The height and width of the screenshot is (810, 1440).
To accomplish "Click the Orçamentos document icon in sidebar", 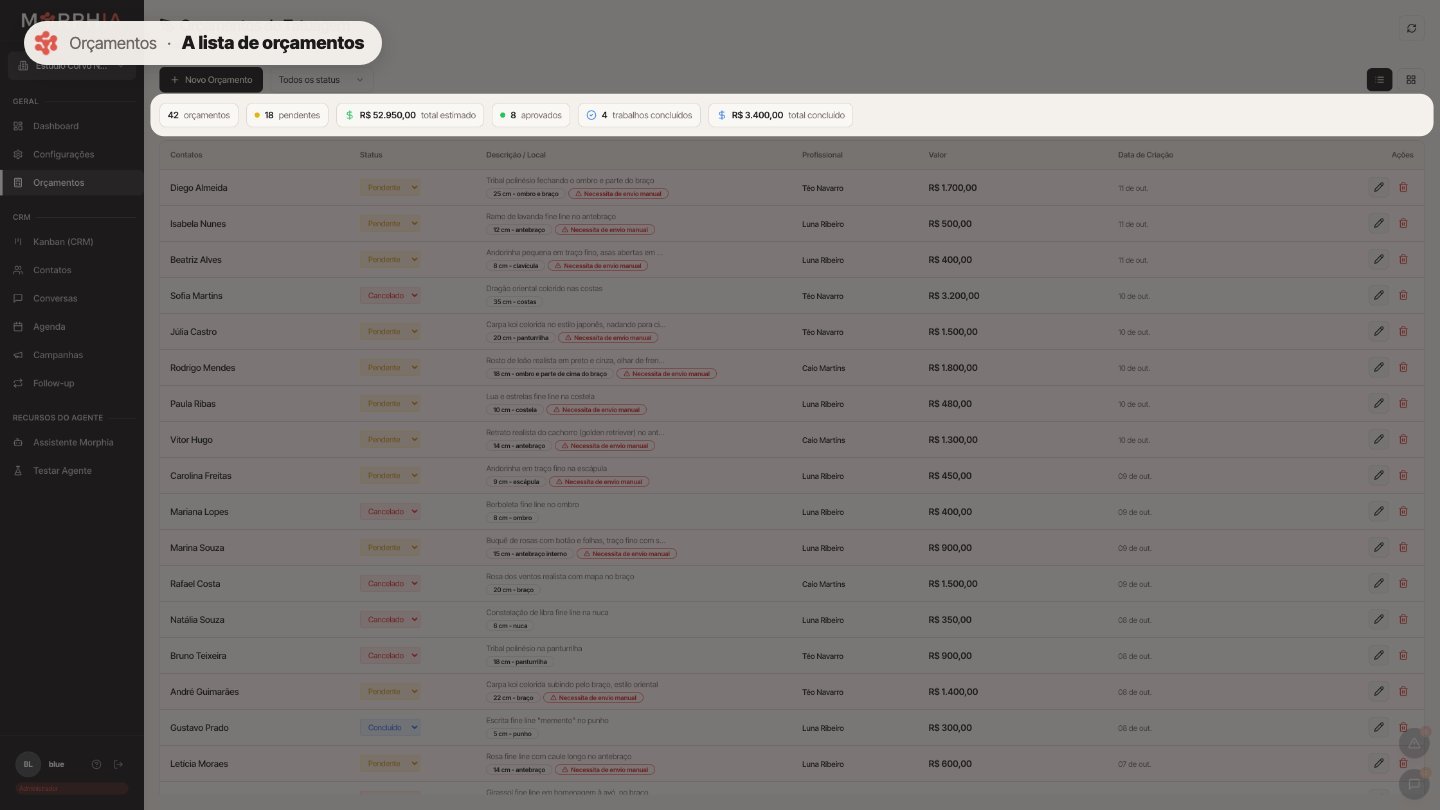I will (18, 183).
